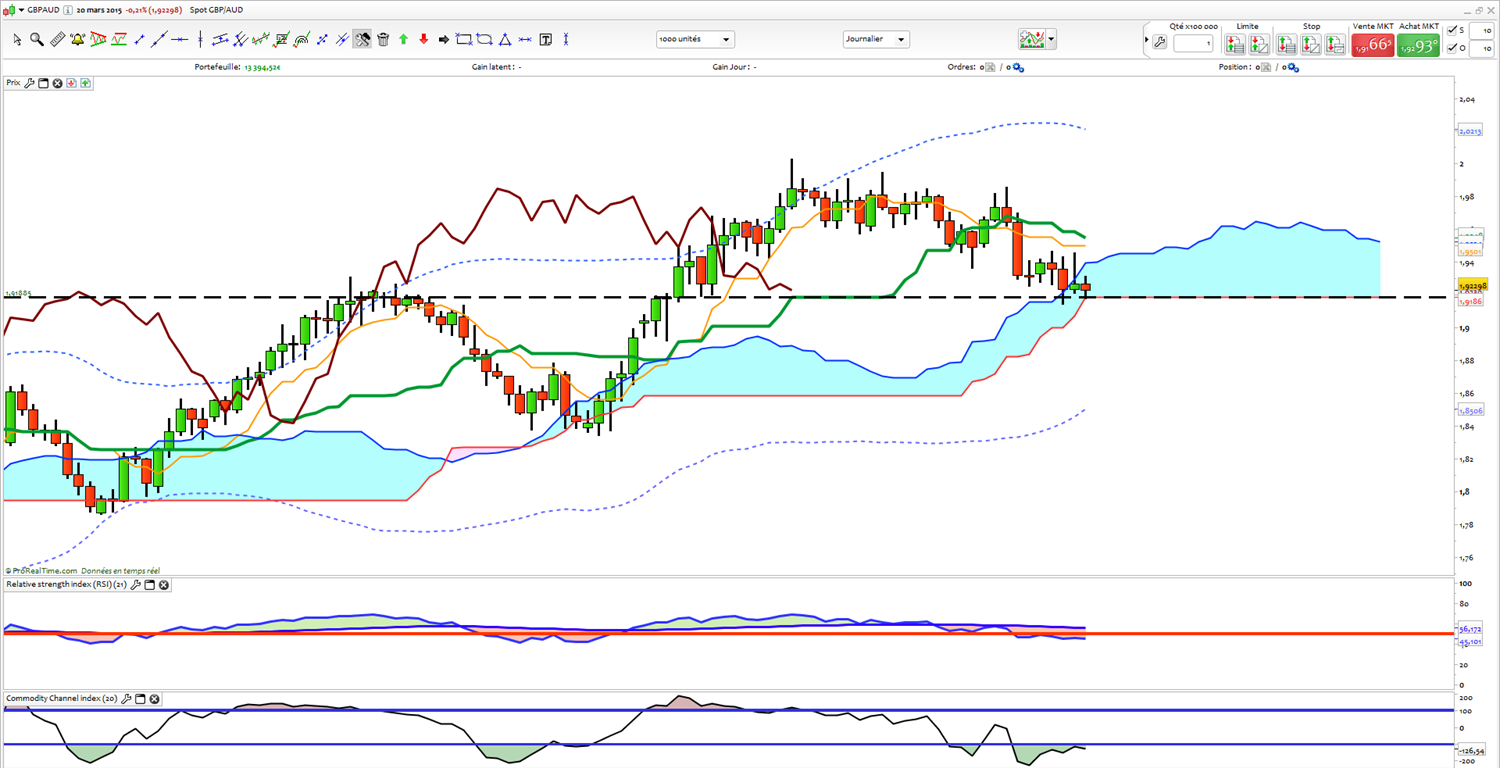
Task: Select the rectangle drawing tool
Action: coord(464,40)
